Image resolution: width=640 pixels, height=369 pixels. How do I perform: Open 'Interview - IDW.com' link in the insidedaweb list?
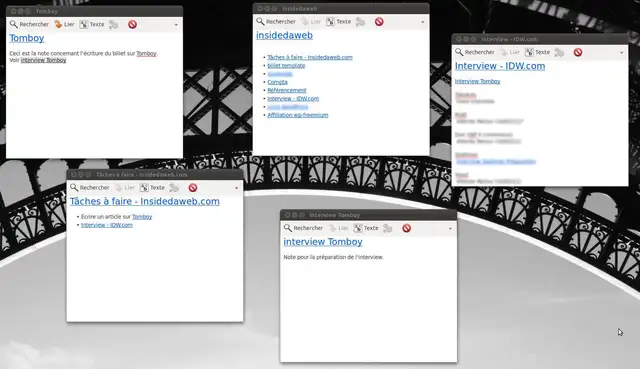pos(293,98)
